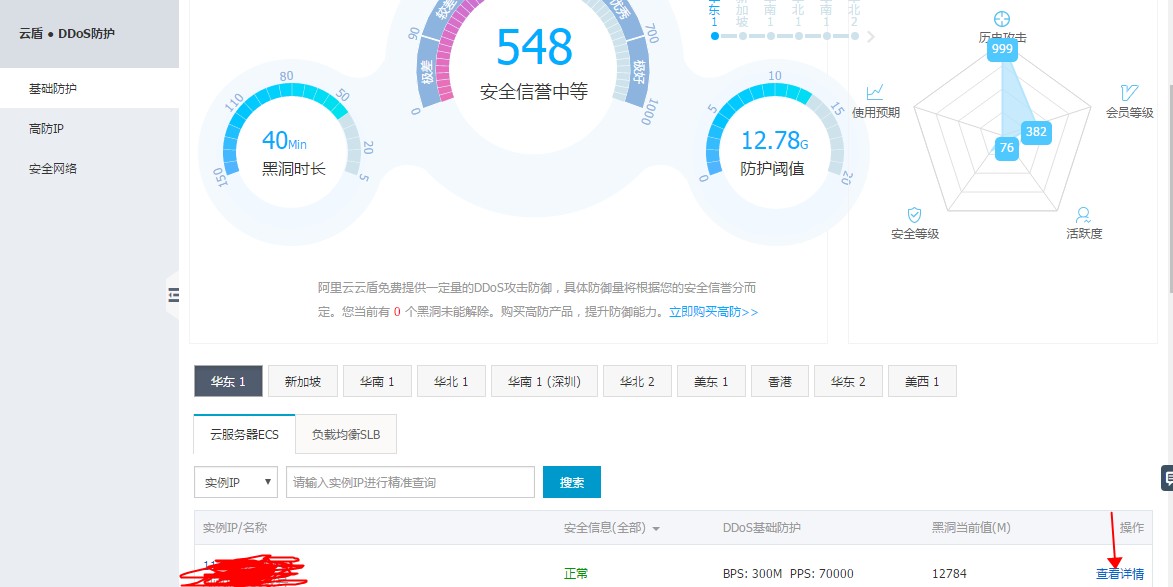Click the 安全等级 shield icon

pyautogui.click(x=914, y=215)
